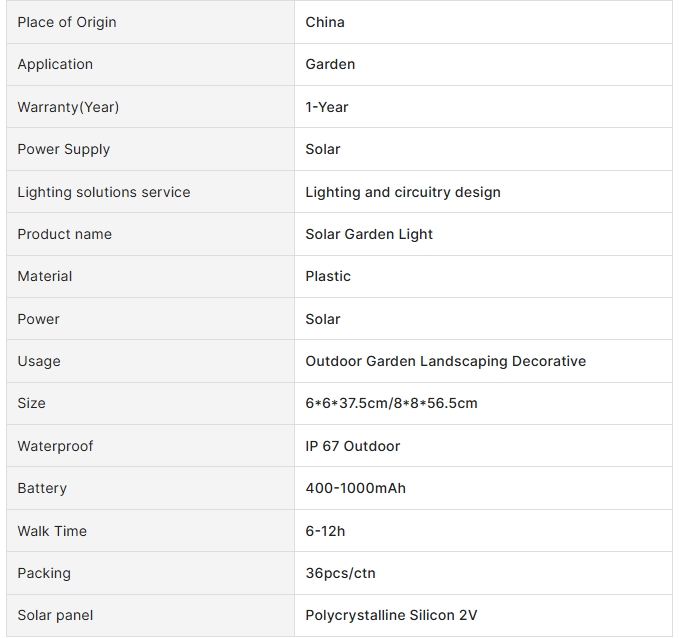Click the size value 6*6*37.5cm/8*8*56.5cm
The height and width of the screenshot is (638, 679).
click(x=391, y=403)
